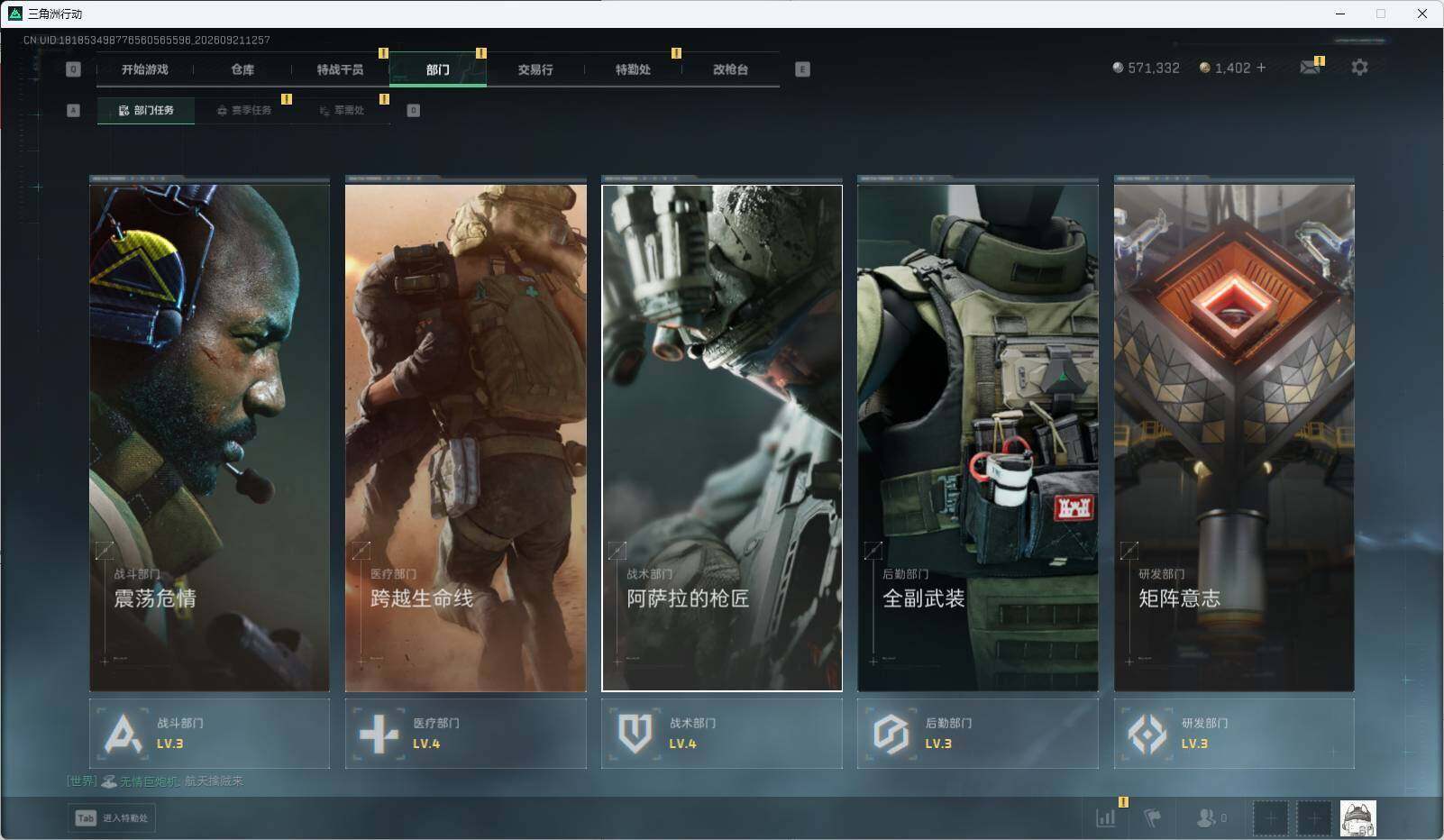The height and width of the screenshot is (840, 1444).
Task: Open the statistics bar chart icon
Action: point(1106,817)
